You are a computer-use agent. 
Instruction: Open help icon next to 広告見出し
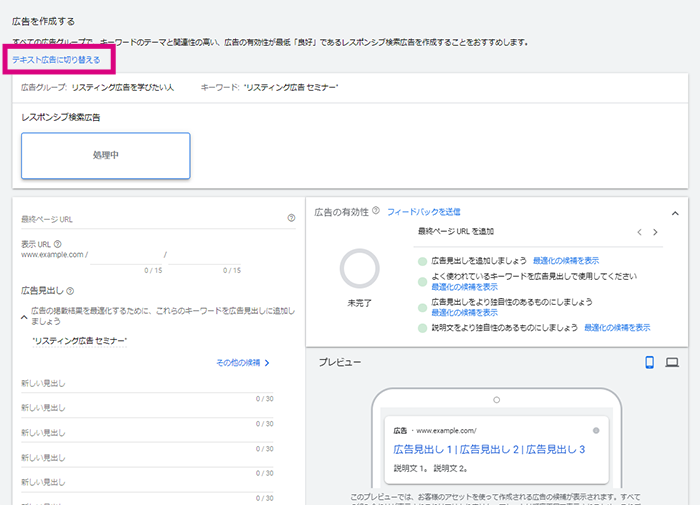coord(70,291)
